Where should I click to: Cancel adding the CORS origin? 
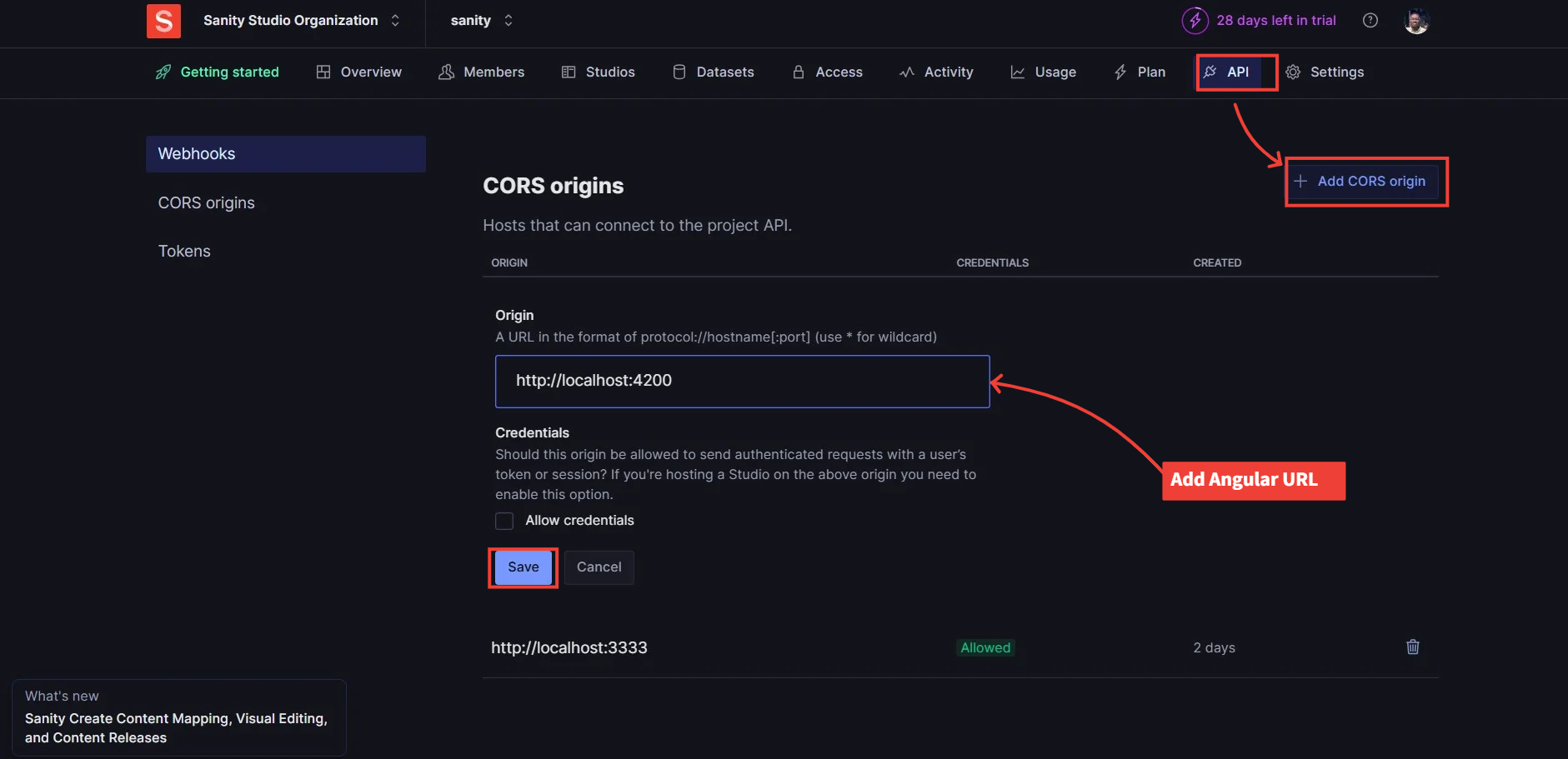[x=599, y=567]
